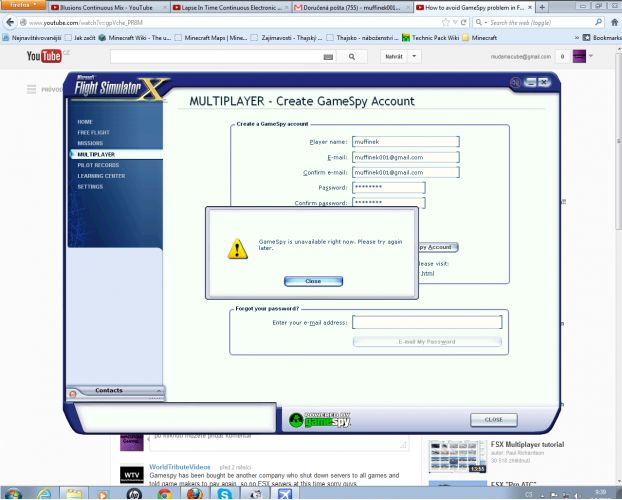Select LEARNING CENTER in Flight Simulator menu

click(x=101, y=176)
